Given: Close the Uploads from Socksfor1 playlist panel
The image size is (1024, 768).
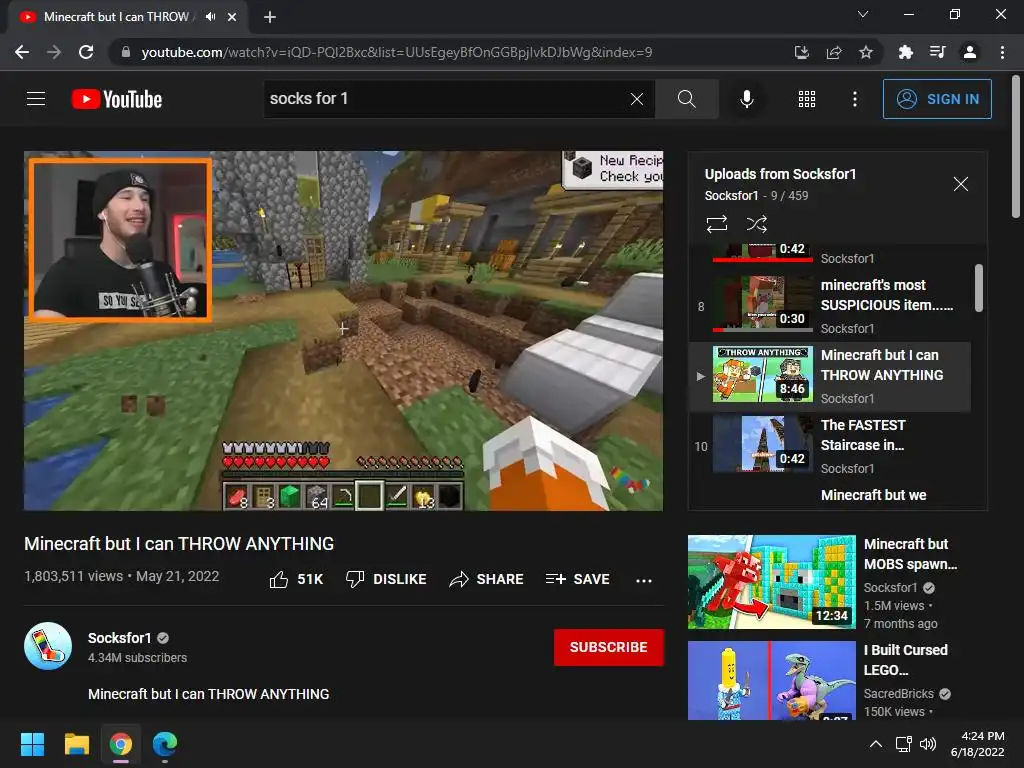Looking at the screenshot, I should click(960, 184).
